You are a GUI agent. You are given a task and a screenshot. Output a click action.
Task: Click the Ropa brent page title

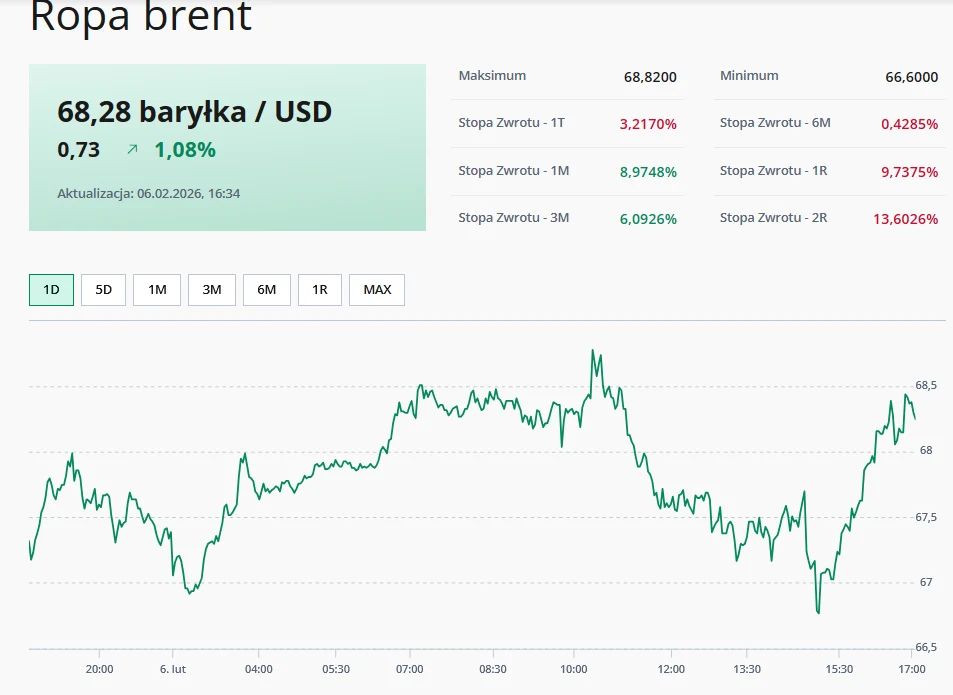coord(142,18)
